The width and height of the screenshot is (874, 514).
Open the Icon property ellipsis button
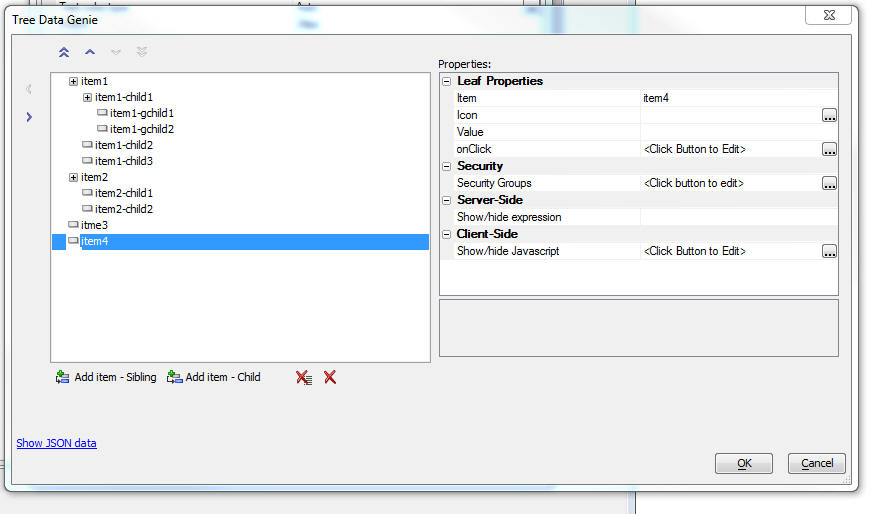coord(829,115)
